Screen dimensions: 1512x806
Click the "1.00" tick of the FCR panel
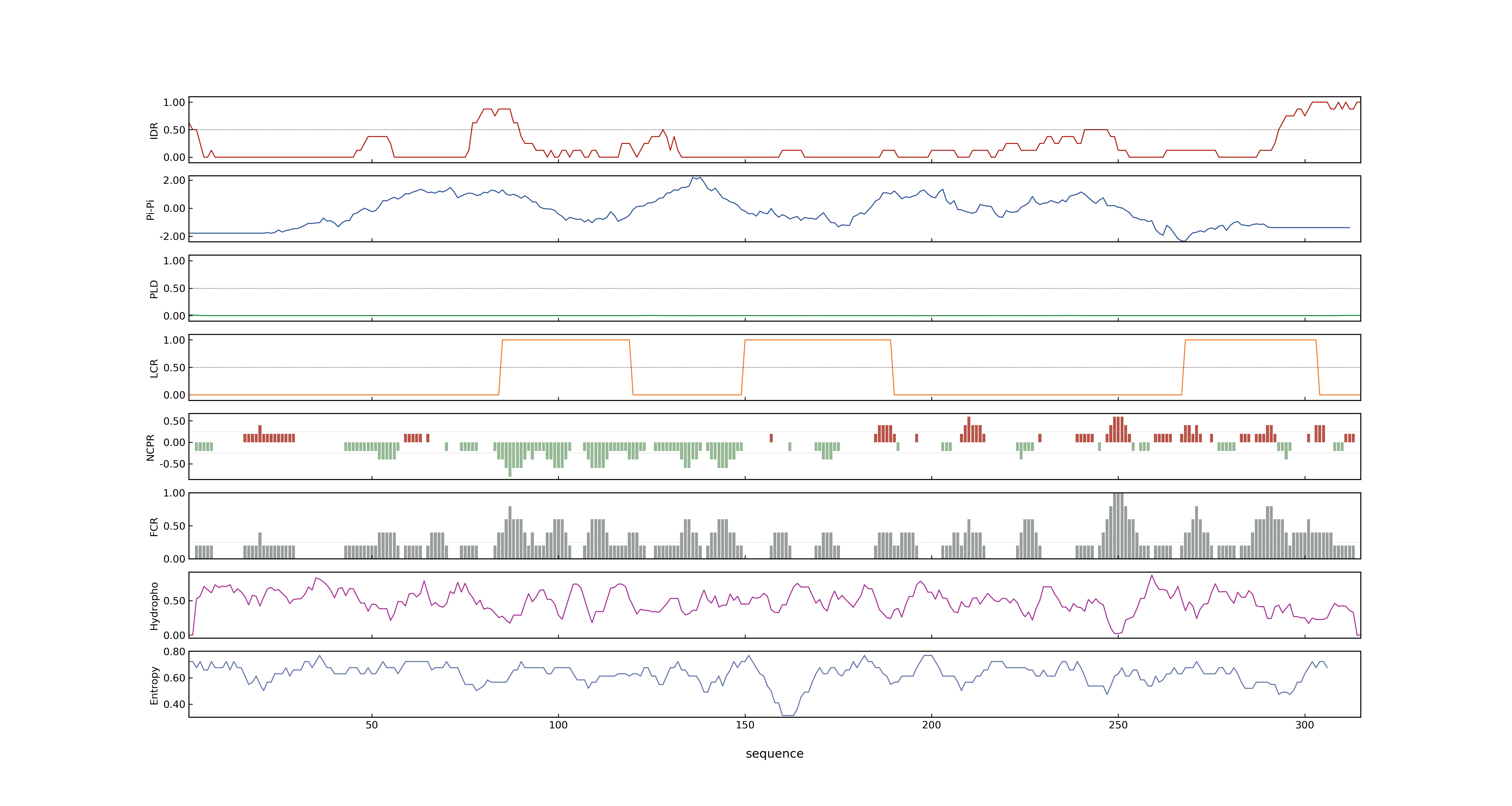click(x=174, y=493)
